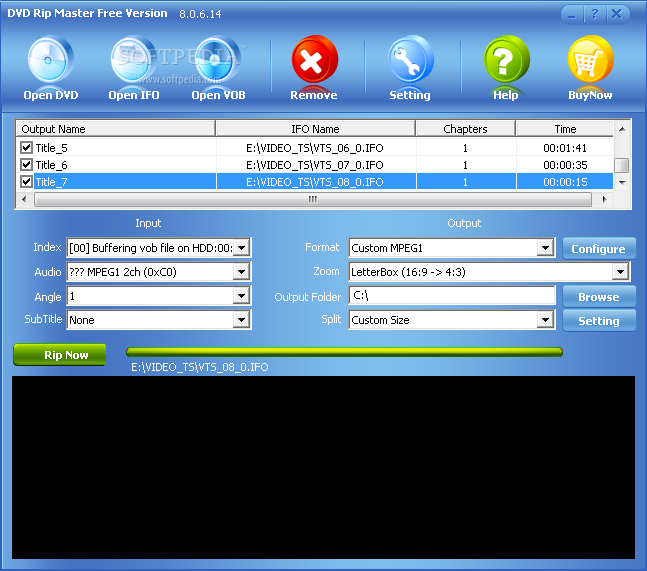Toggle the Title_7 checkbox
The image size is (647, 571).
coord(26,182)
